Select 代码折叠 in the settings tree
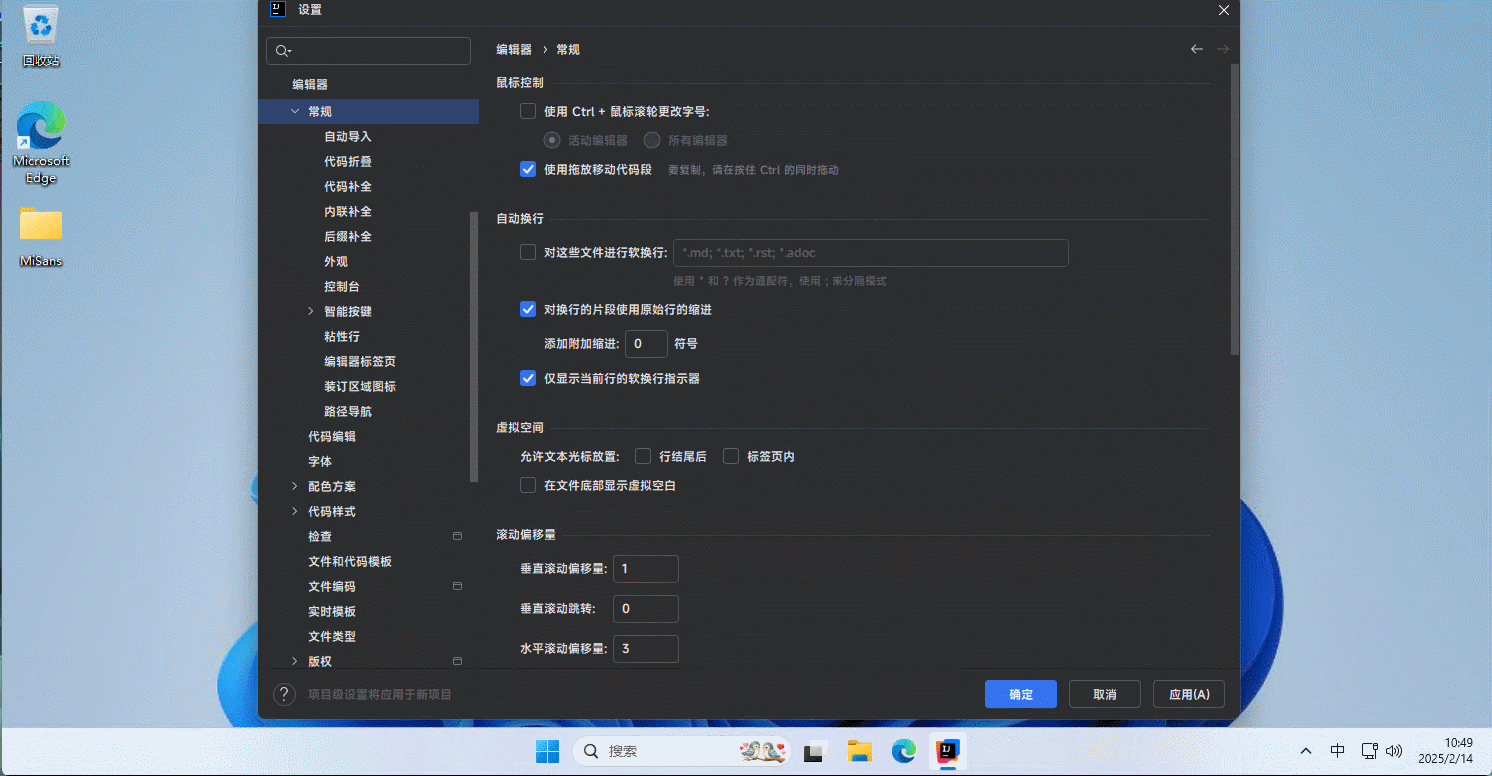Screen dimensions: 1492x776 pyautogui.click(x=348, y=161)
